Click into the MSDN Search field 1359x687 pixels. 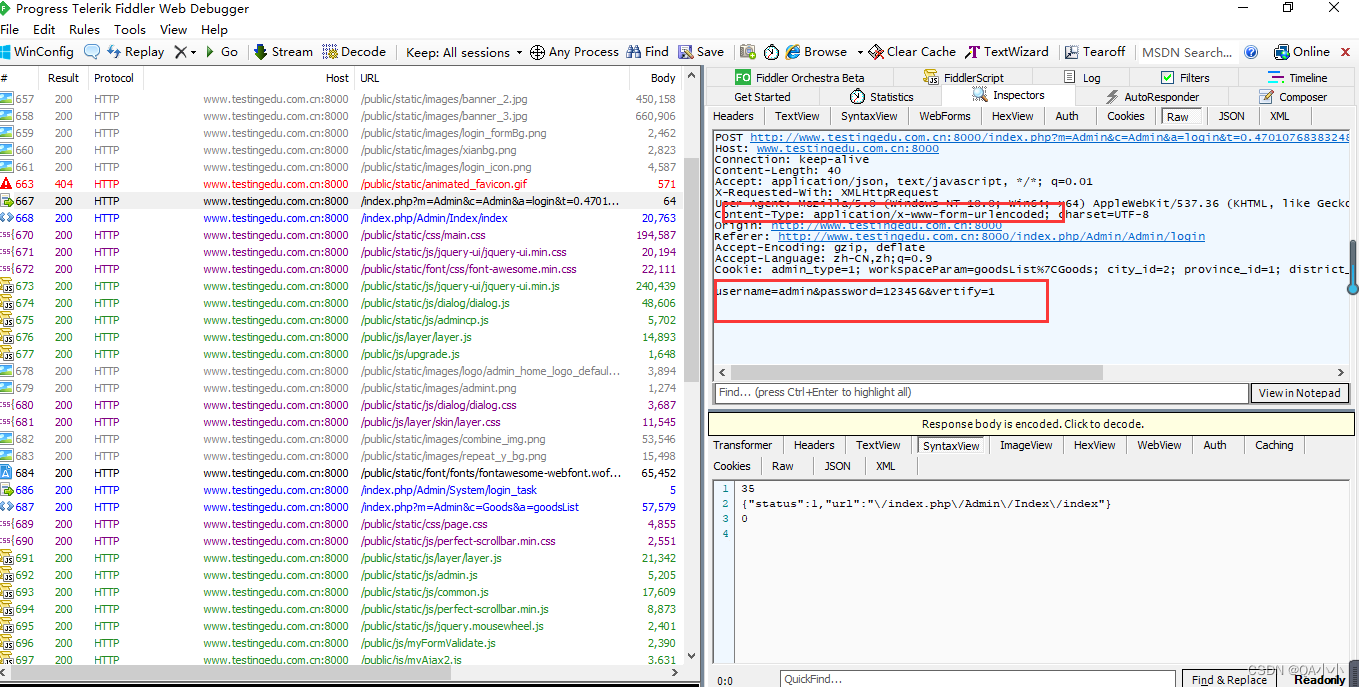tap(1186, 52)
